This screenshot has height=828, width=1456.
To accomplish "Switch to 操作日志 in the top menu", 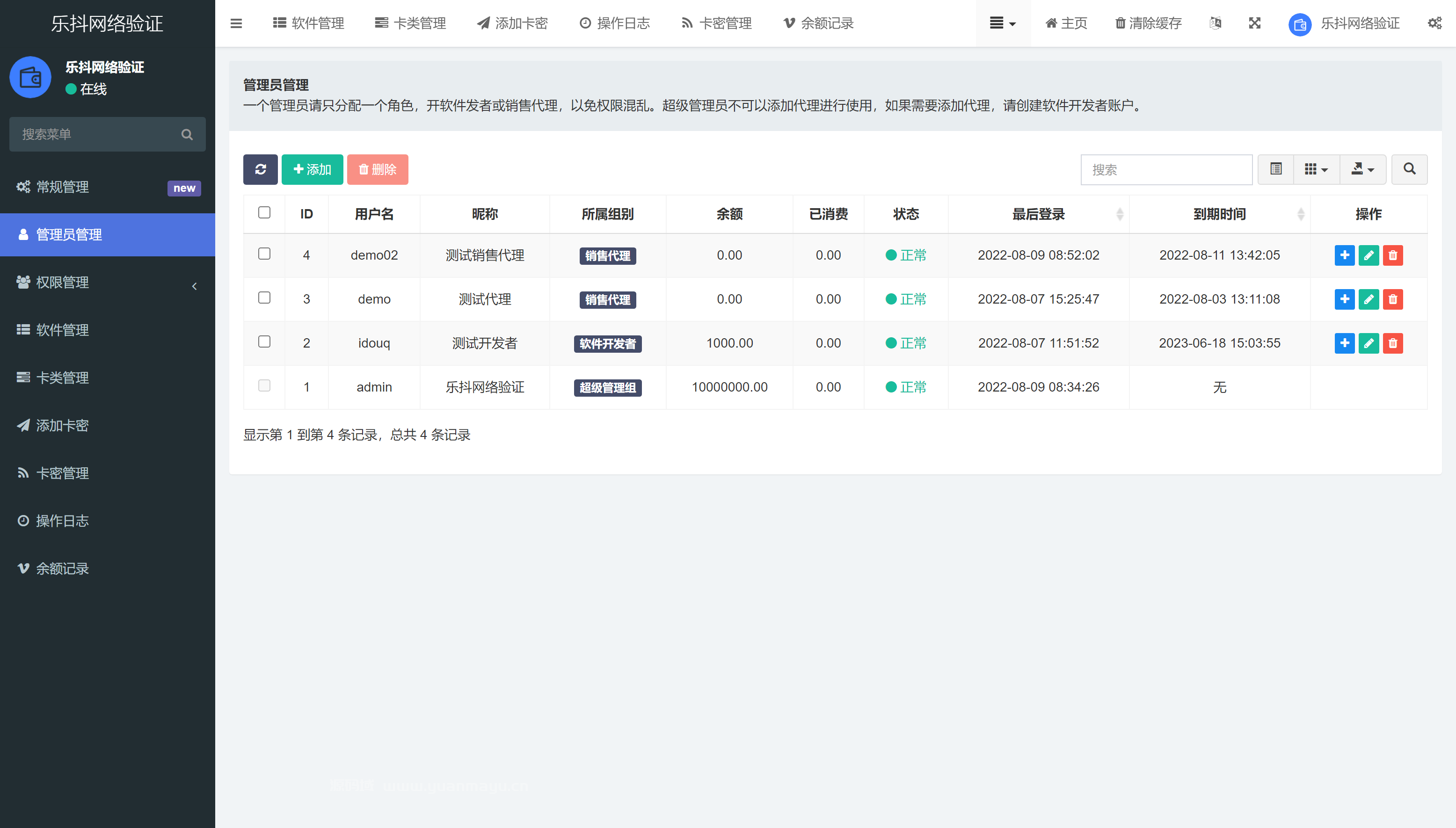I will coord(615,23).
